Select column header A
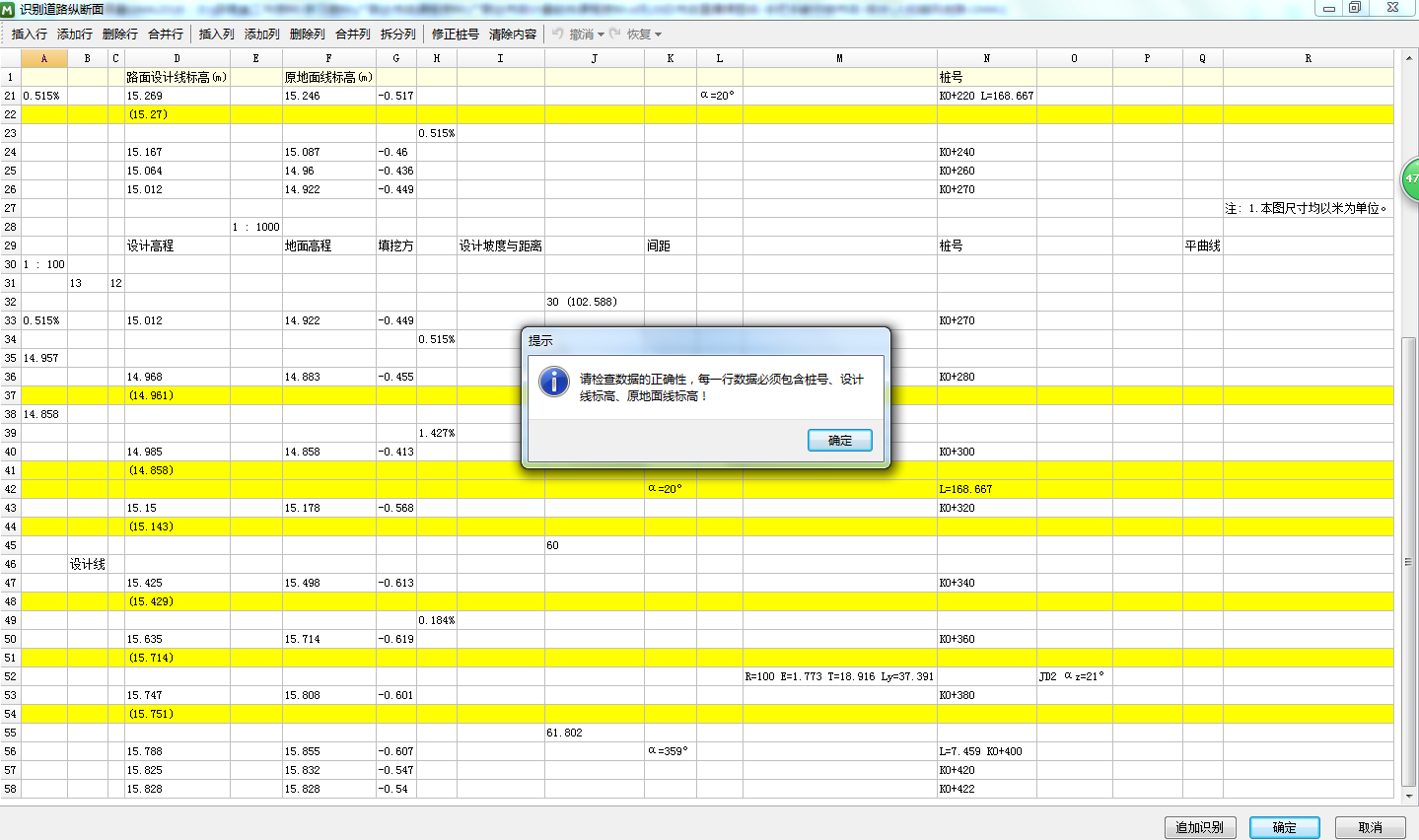This screenshot has height=840, width=1419. point(44,58)
